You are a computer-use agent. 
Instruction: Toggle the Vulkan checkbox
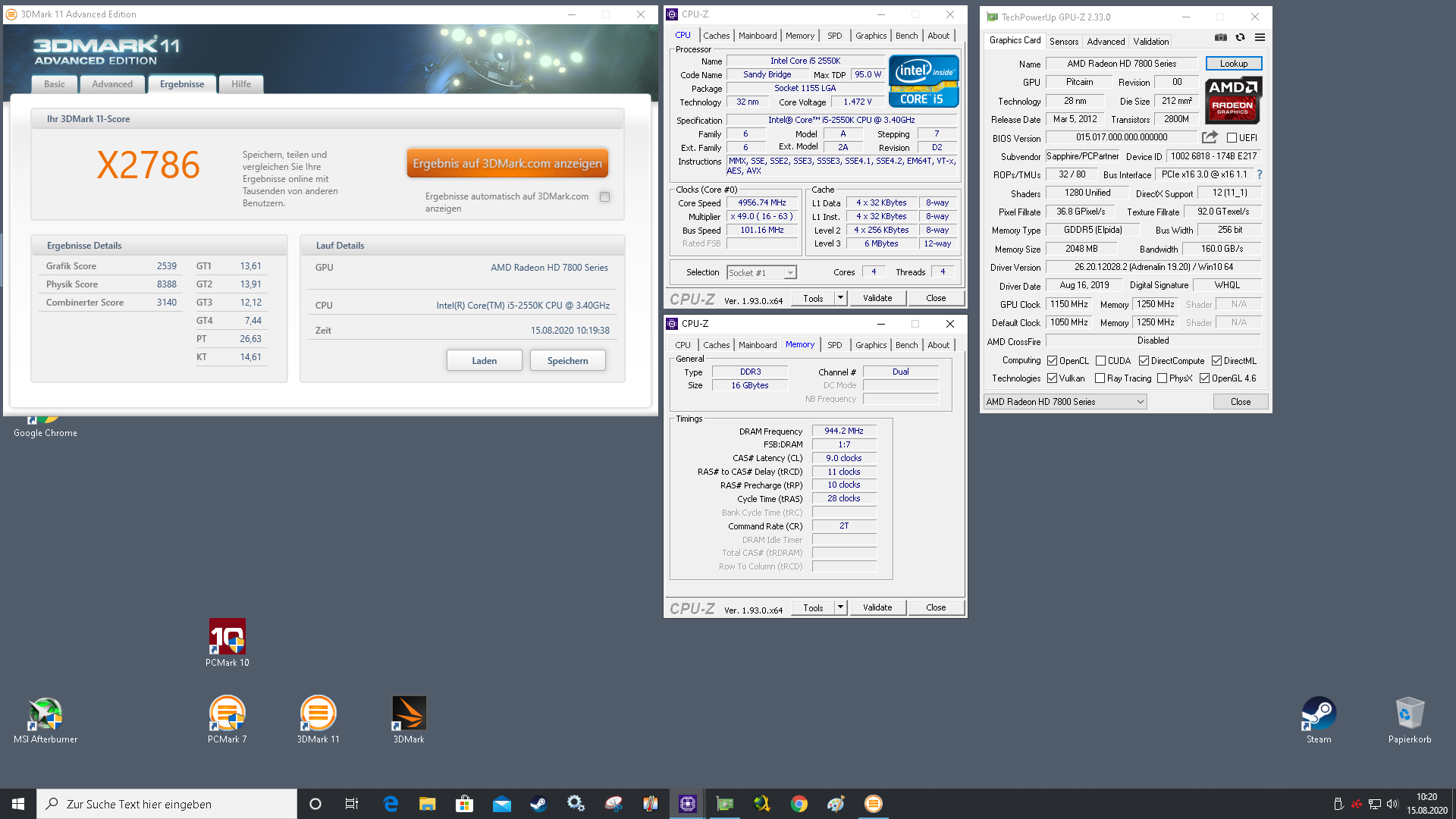[x=1052, y=378]
